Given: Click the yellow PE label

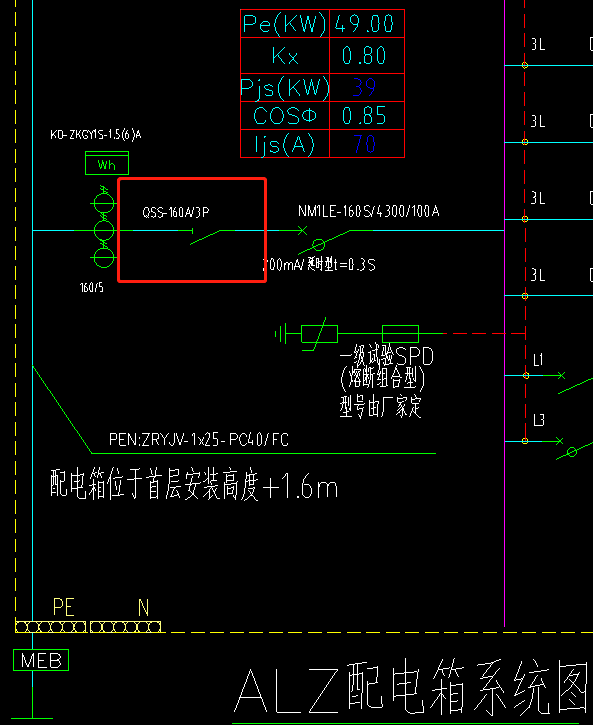Looking at the screenshot, I should 64,608.
